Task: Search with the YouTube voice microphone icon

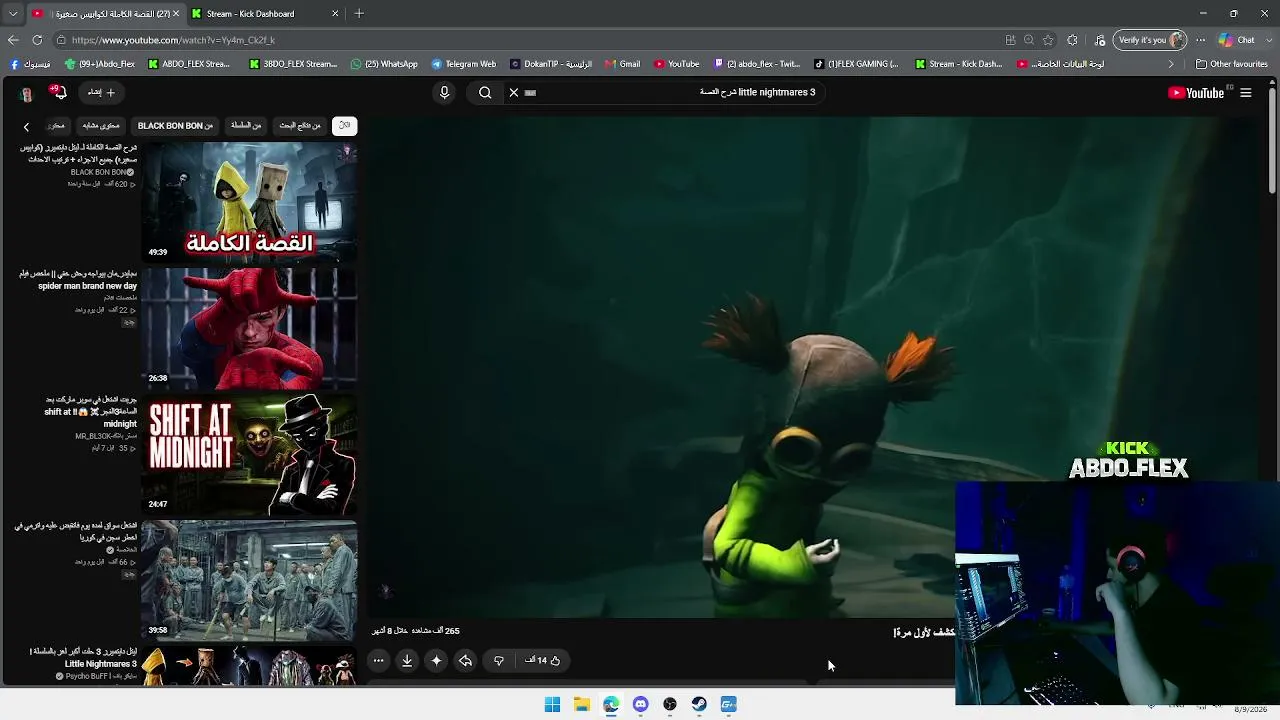Action: [445, 92]
